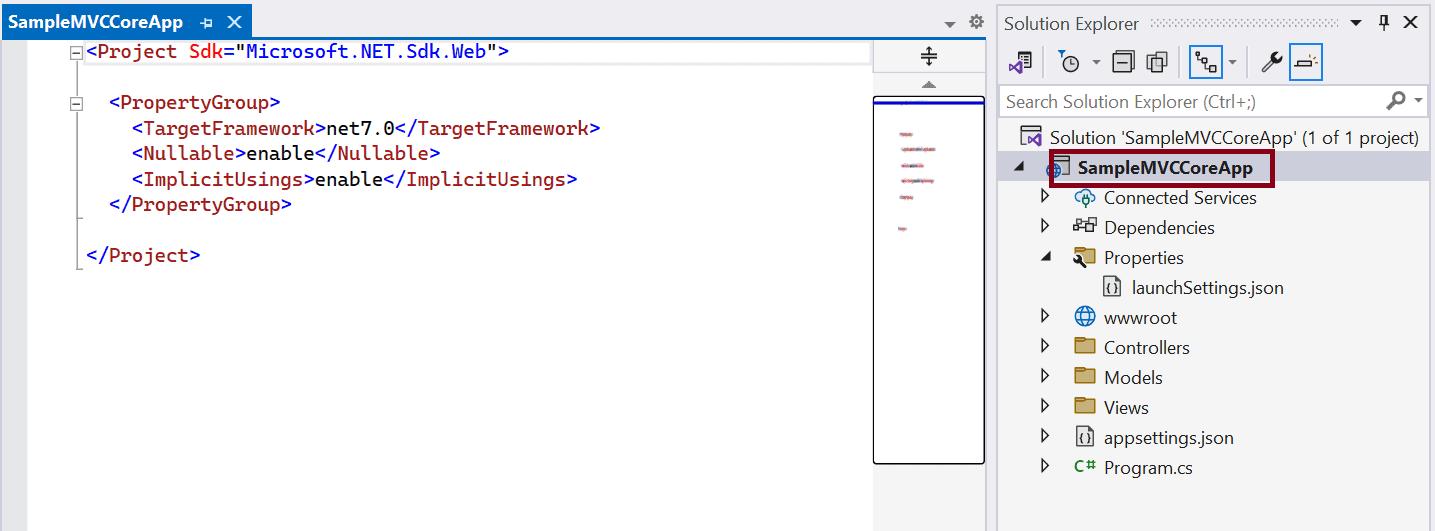Open editor tab settings gear
Viewport: 1435px width, 531px height.
[976, 22]
